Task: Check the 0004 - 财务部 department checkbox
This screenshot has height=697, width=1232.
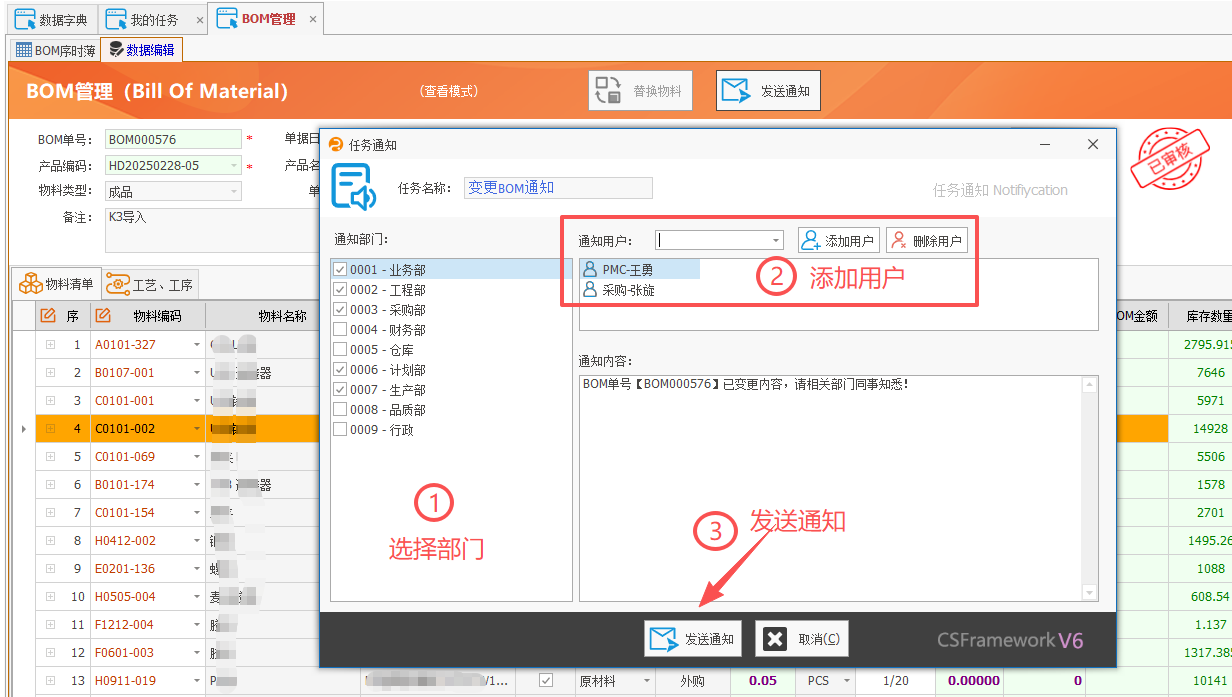Action: [342, 330]
